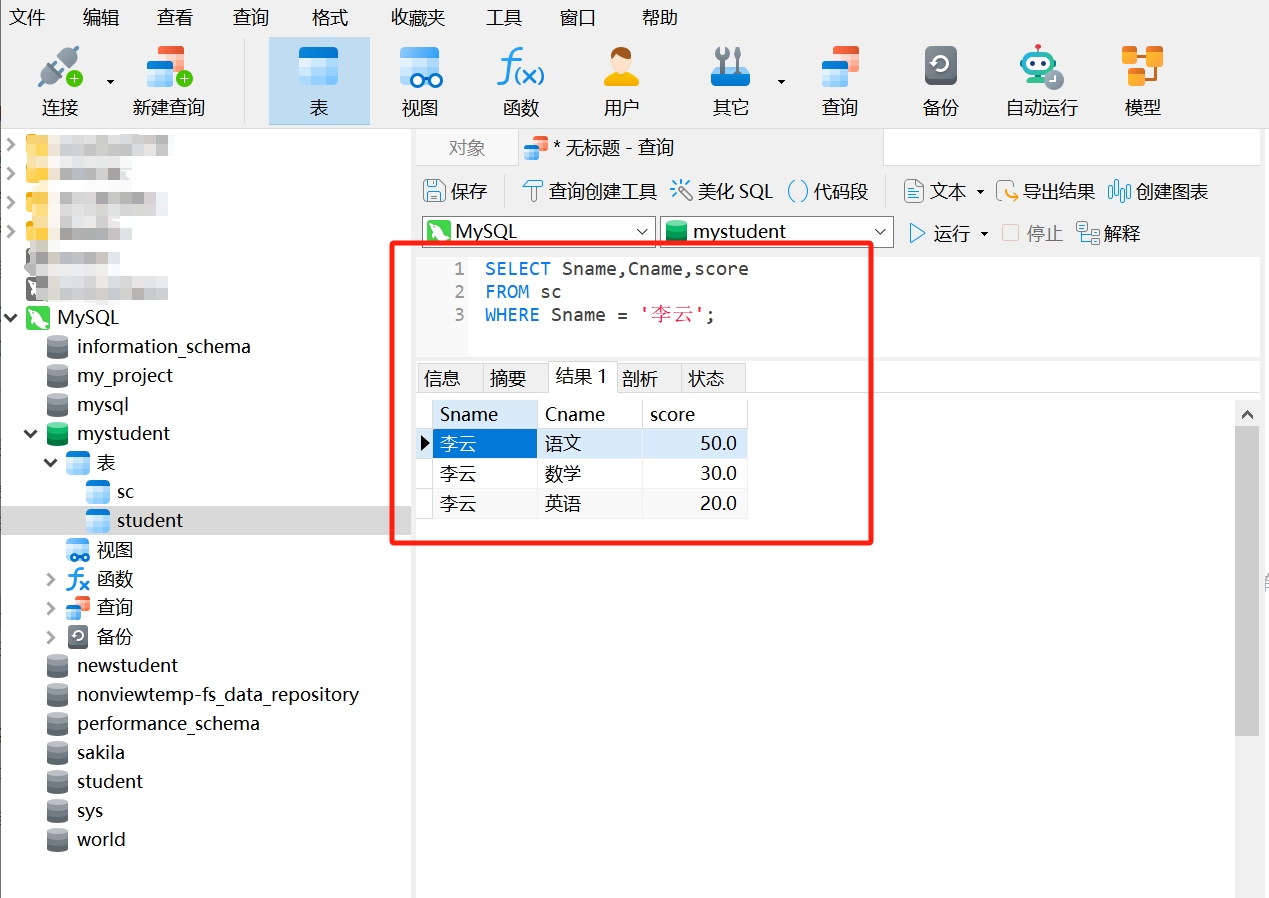This screenshot has height=898, width=1269.
Task: Open the 用户 (Users) management icon
Action: tap(621, 80)
